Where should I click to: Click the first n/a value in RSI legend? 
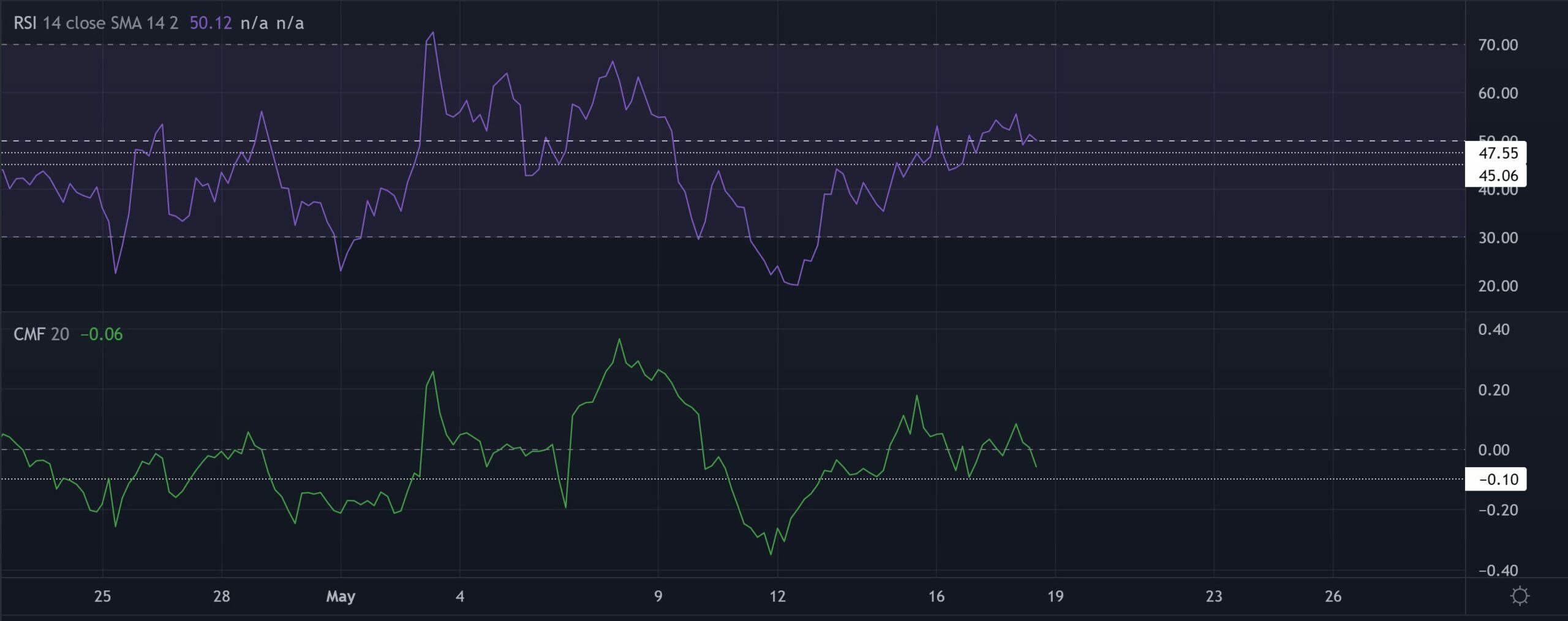[x=255, y=23]
